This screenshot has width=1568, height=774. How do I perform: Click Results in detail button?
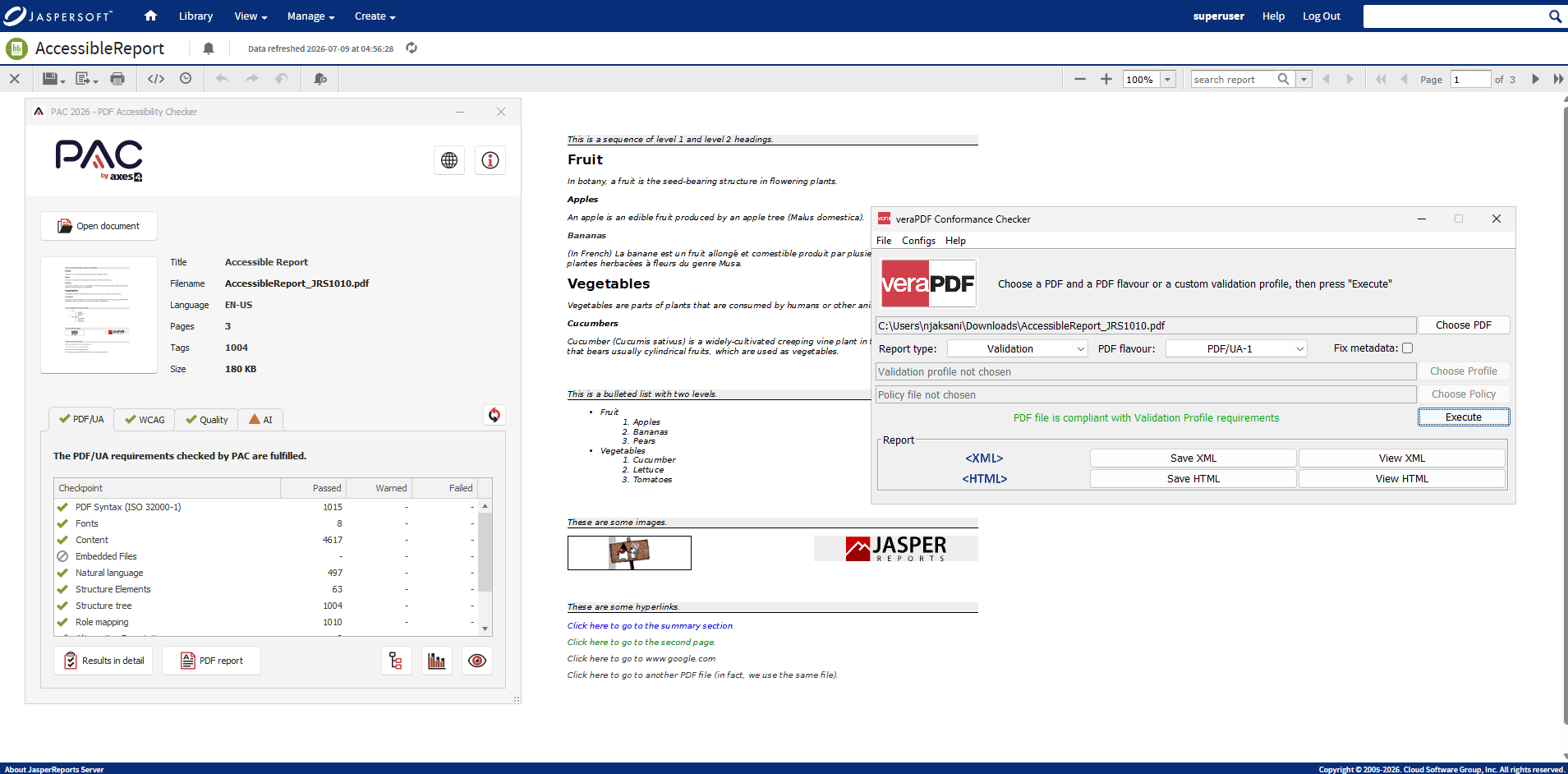coord(103,661)
